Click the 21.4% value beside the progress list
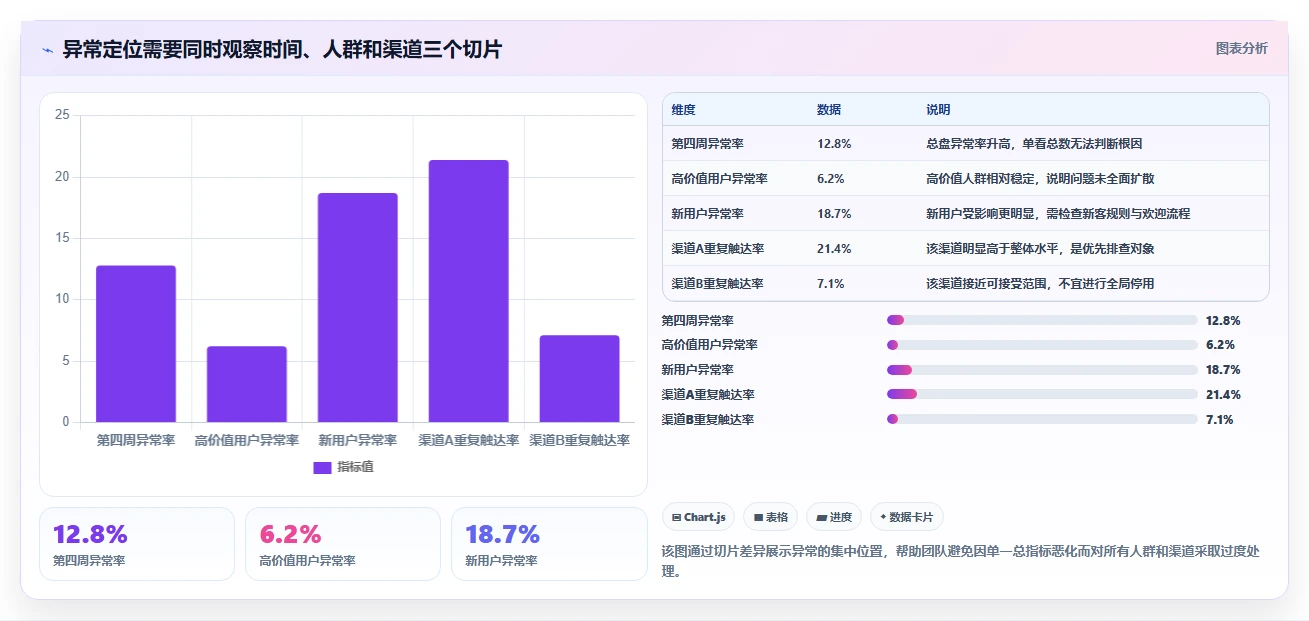This screenshot has height=621, width=1309. 1223,395
